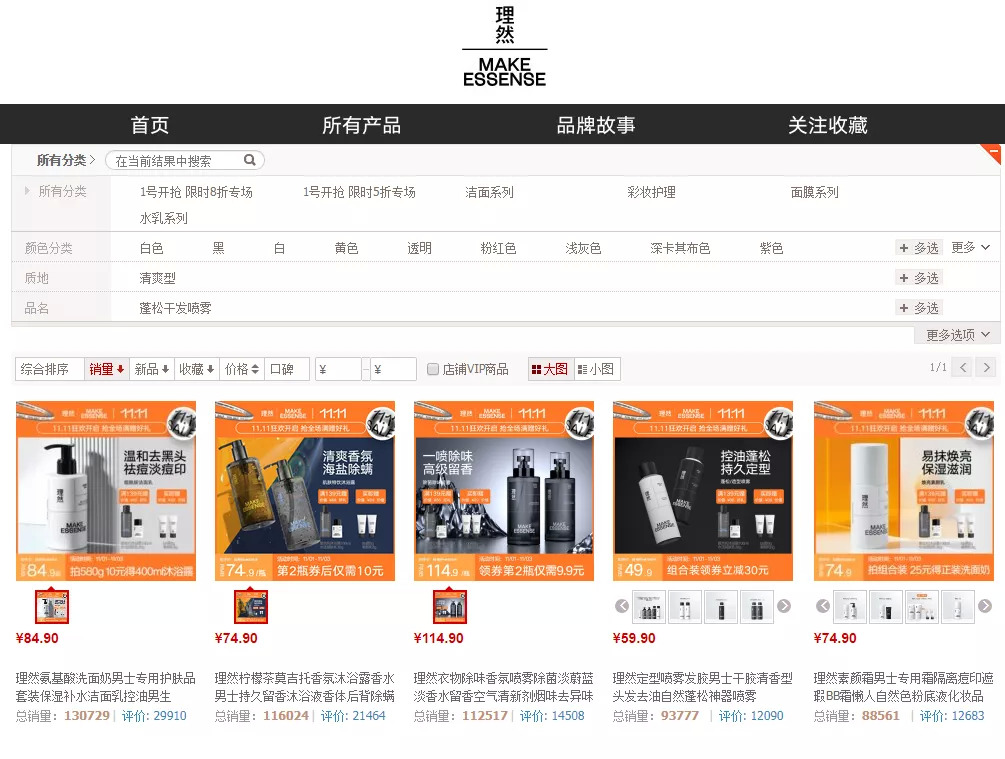
Task: Select 粉红色 color filter
Action: [498, 248]
